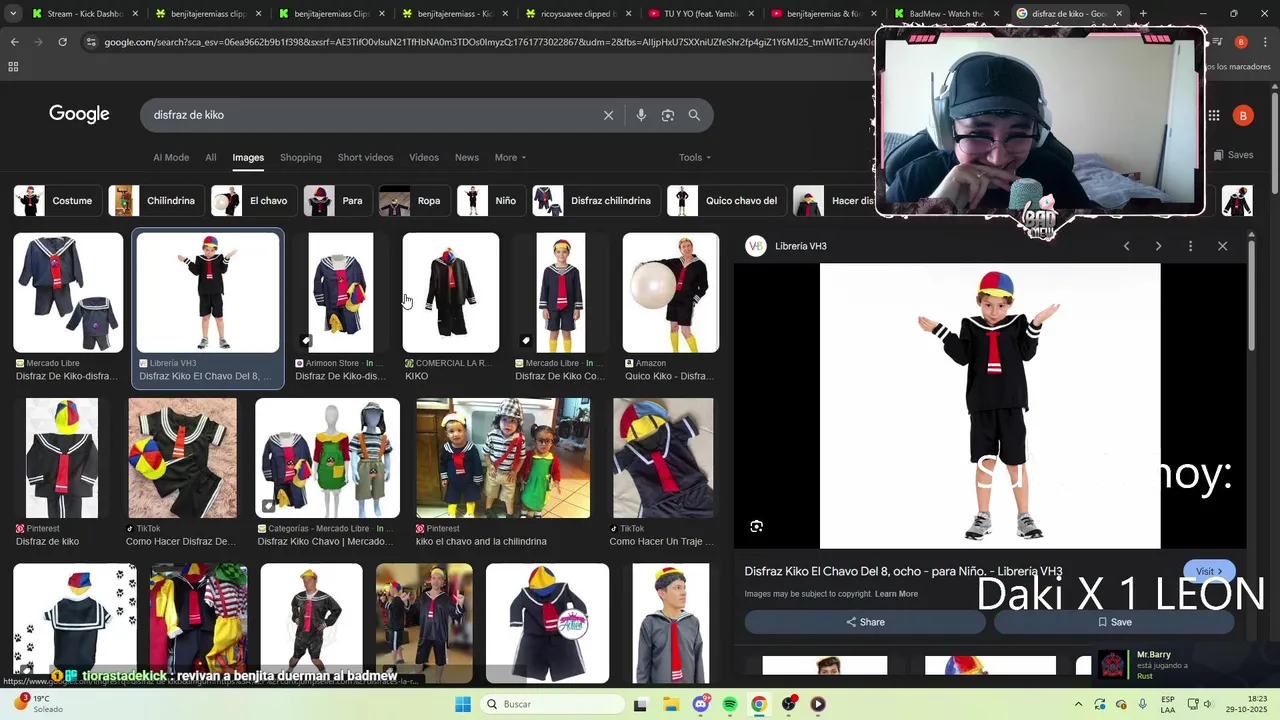Open site information icon in address bar
The width and height of the screenshot is (1280, 720).
91,42
